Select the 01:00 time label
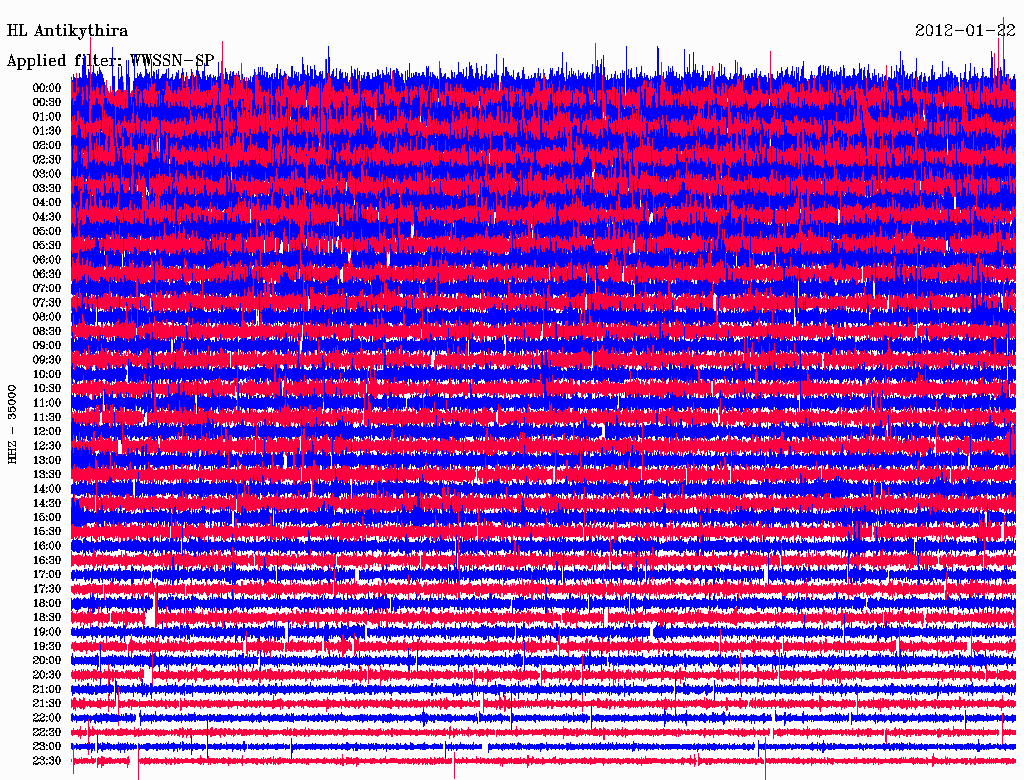Viewport: 1024px width, 780px height. 47,117
